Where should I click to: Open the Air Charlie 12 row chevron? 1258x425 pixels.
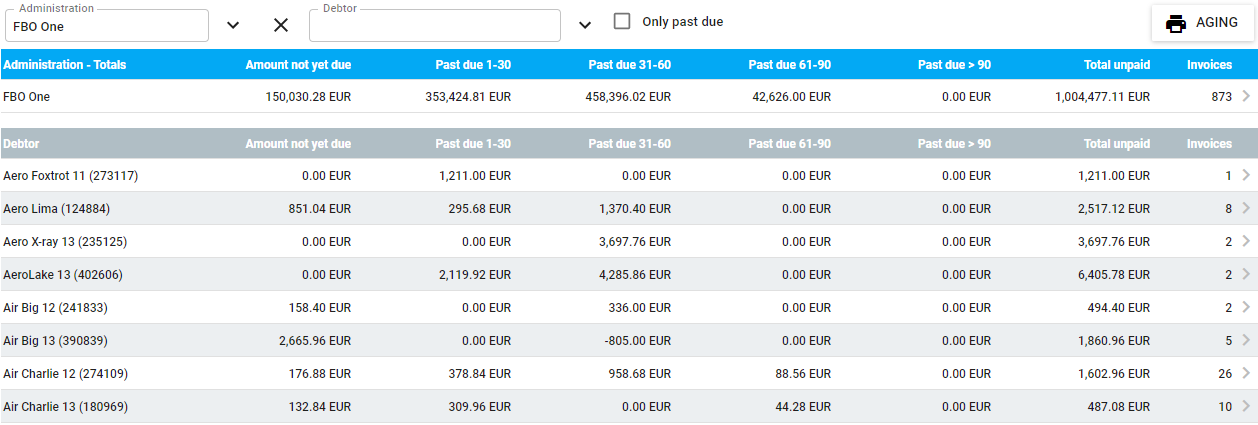click(1245, 373)
